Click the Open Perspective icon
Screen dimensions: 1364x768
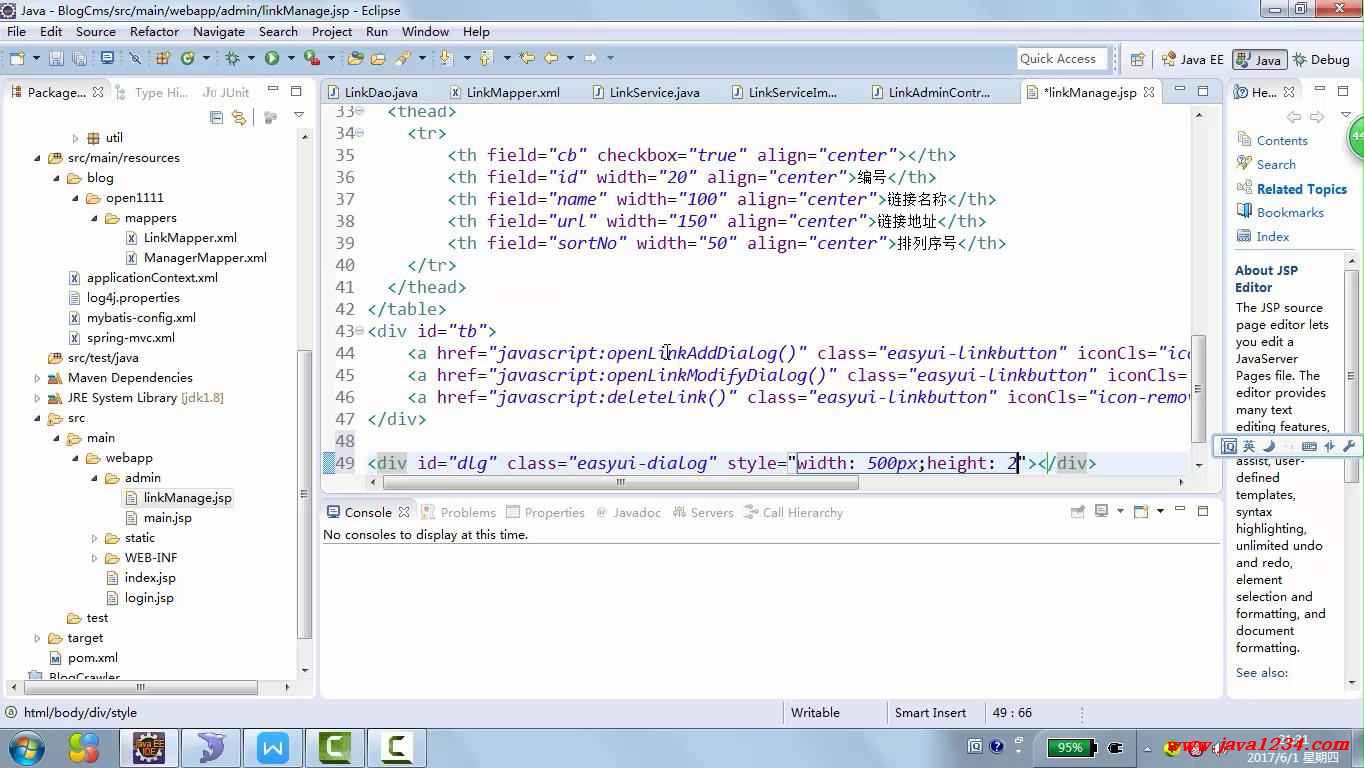coord(1137,59)
